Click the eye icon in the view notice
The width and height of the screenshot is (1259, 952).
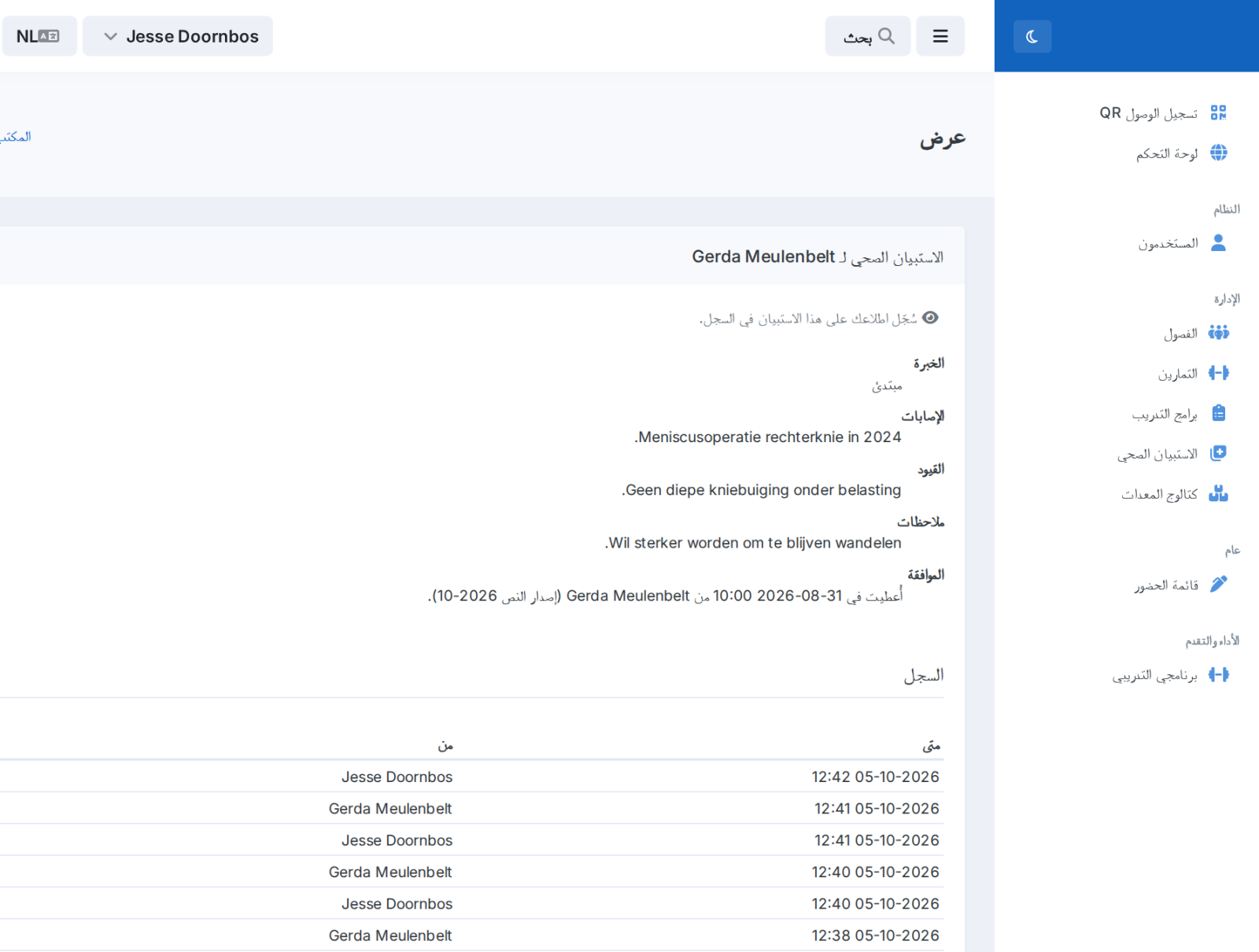[930, 318]
